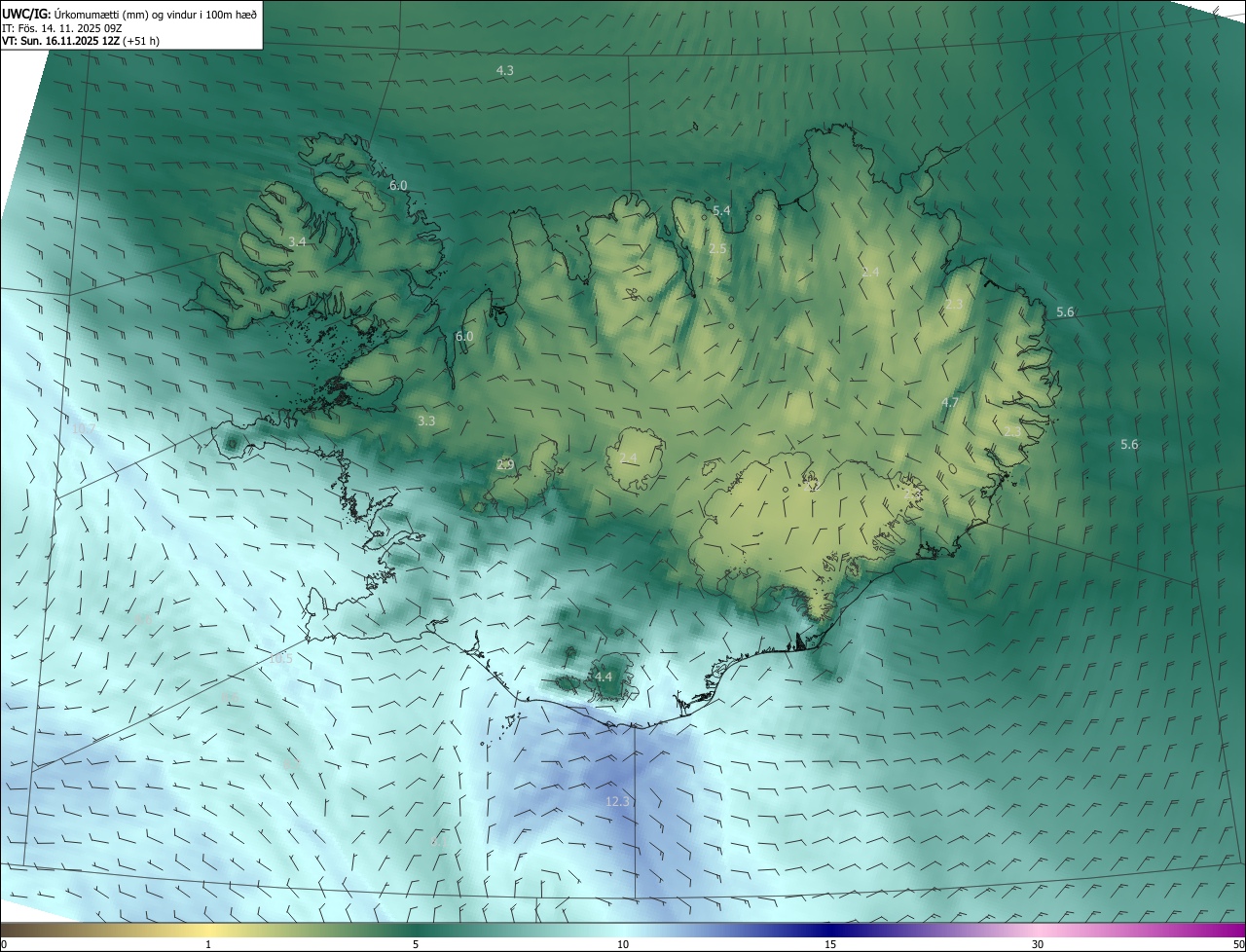The image size is (1246, 952).
Task: Click the 10 tick on the color scale
Action: click(x=623, y=944)
